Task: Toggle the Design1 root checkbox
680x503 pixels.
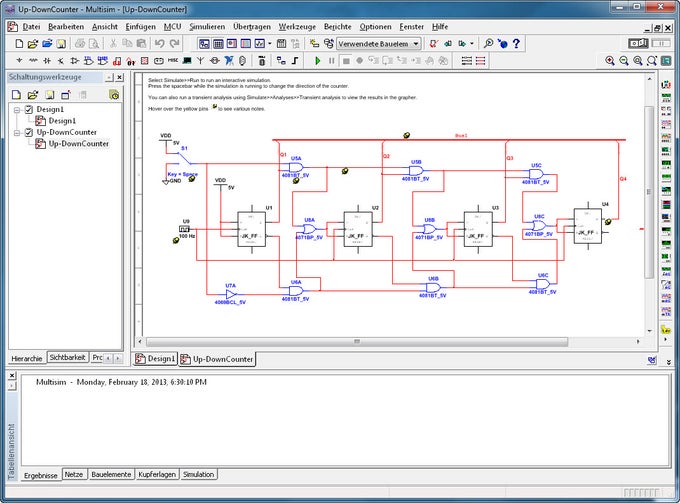Action: pos(29,109)
